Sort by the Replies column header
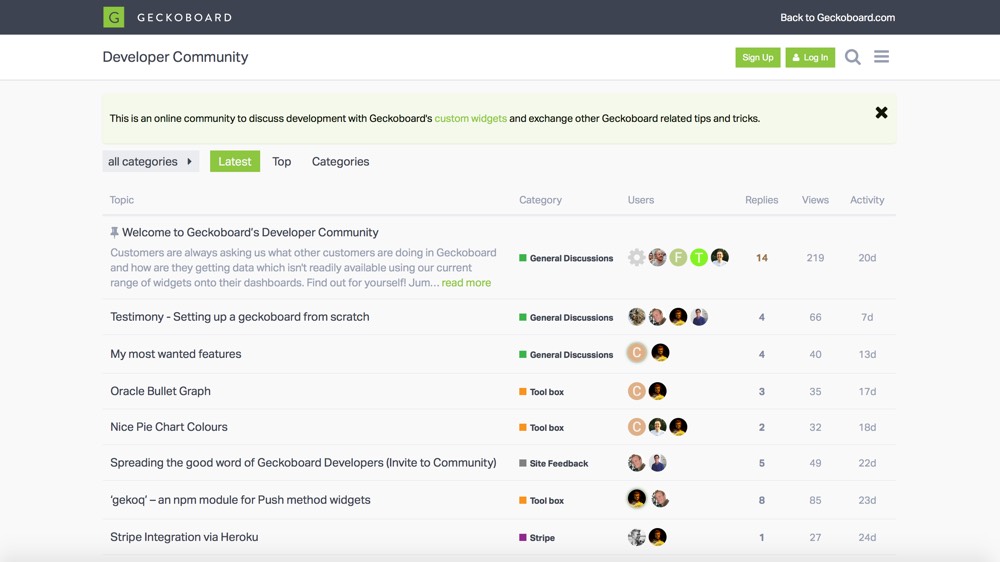This screenshot has width=1000, height=562. tap(761, 200)
